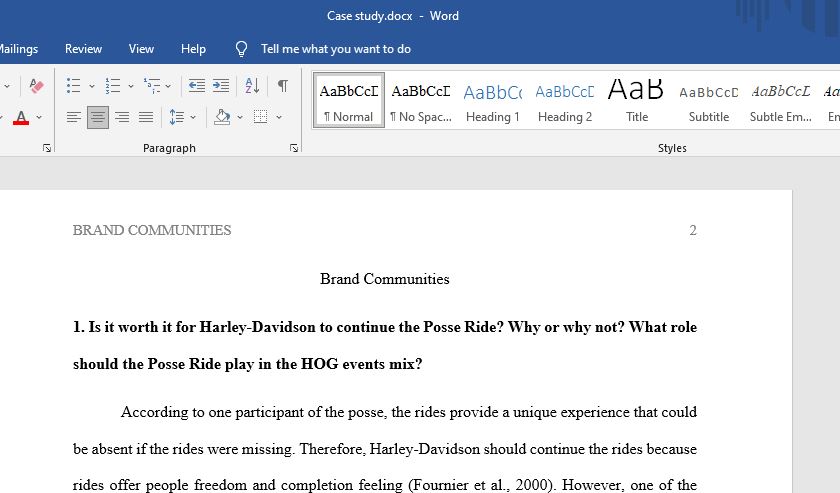Apply the Heading 2 style
The height and width of the screenshot is (493, 840).
pyautogui.click(x=565, y=101)
